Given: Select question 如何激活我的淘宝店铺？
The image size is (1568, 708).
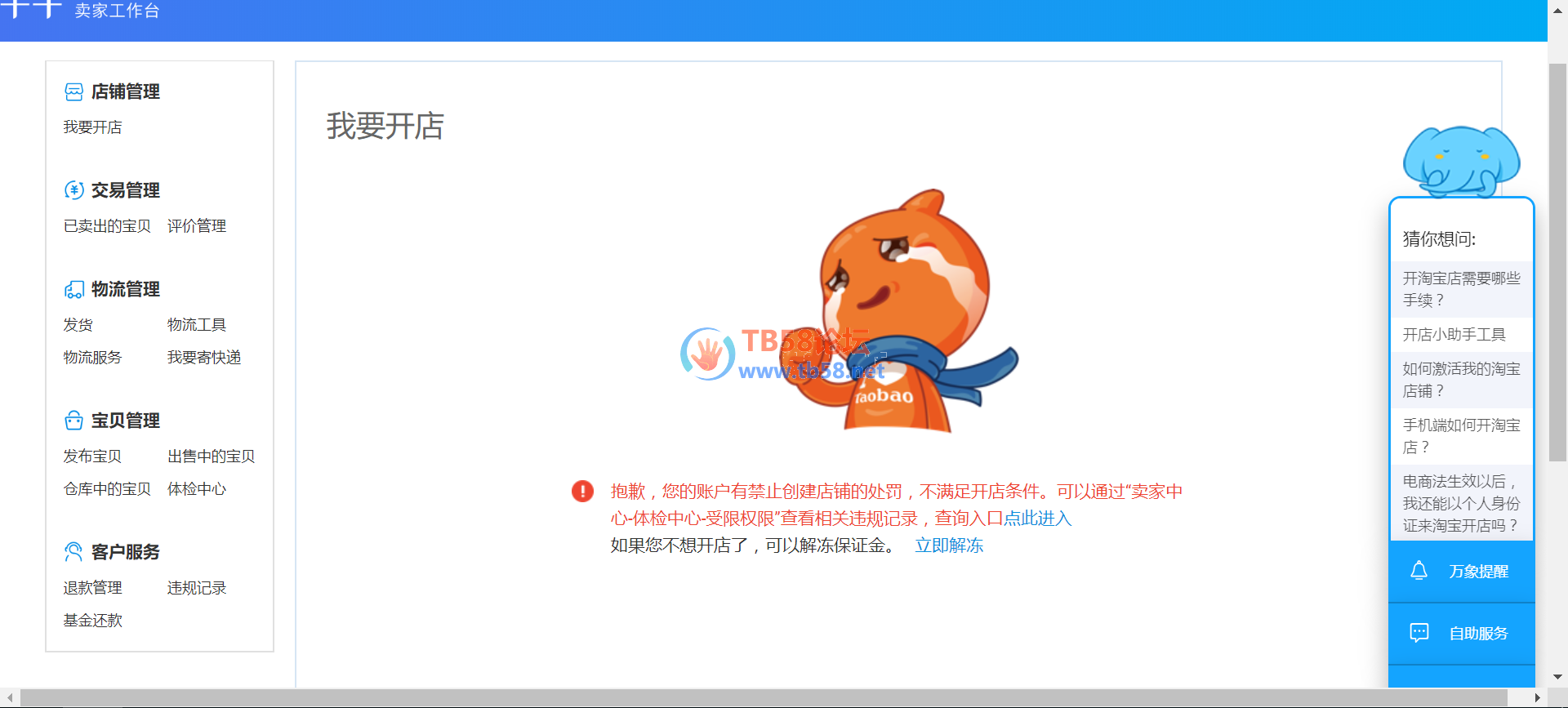Looking at the screenshot, I should tap(1462, 380).
